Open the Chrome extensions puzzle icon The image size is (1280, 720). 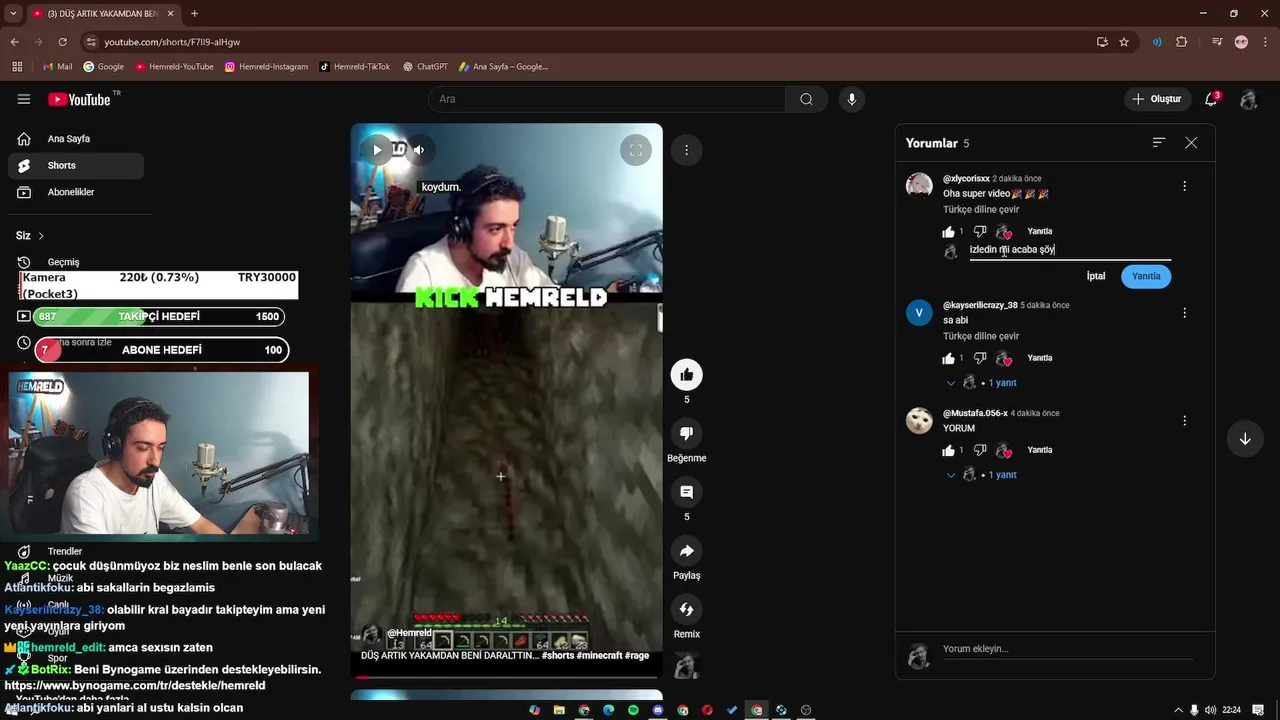tap(1182, 42)
